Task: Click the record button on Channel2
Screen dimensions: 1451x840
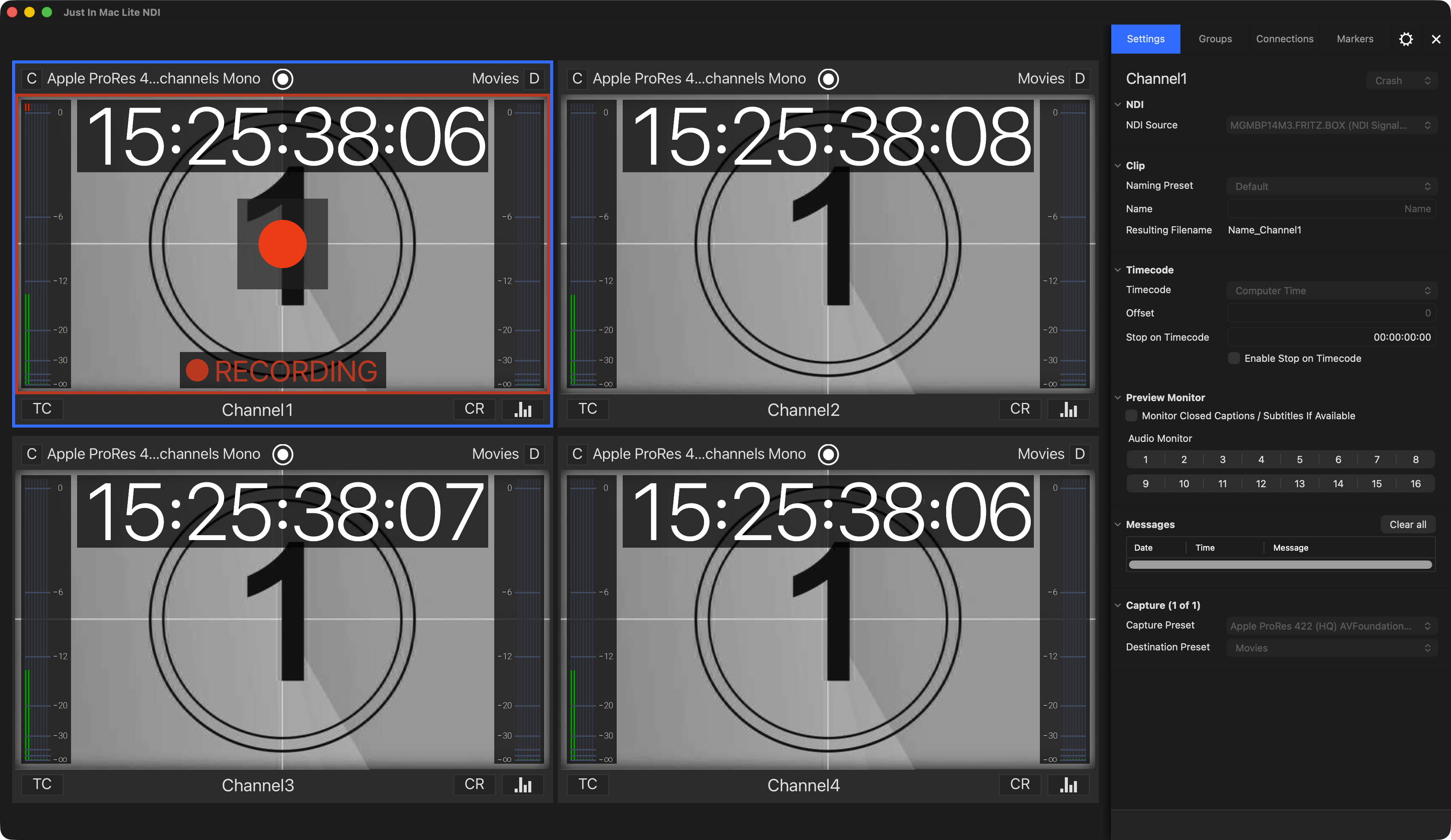Action: (x=828, y=79)
